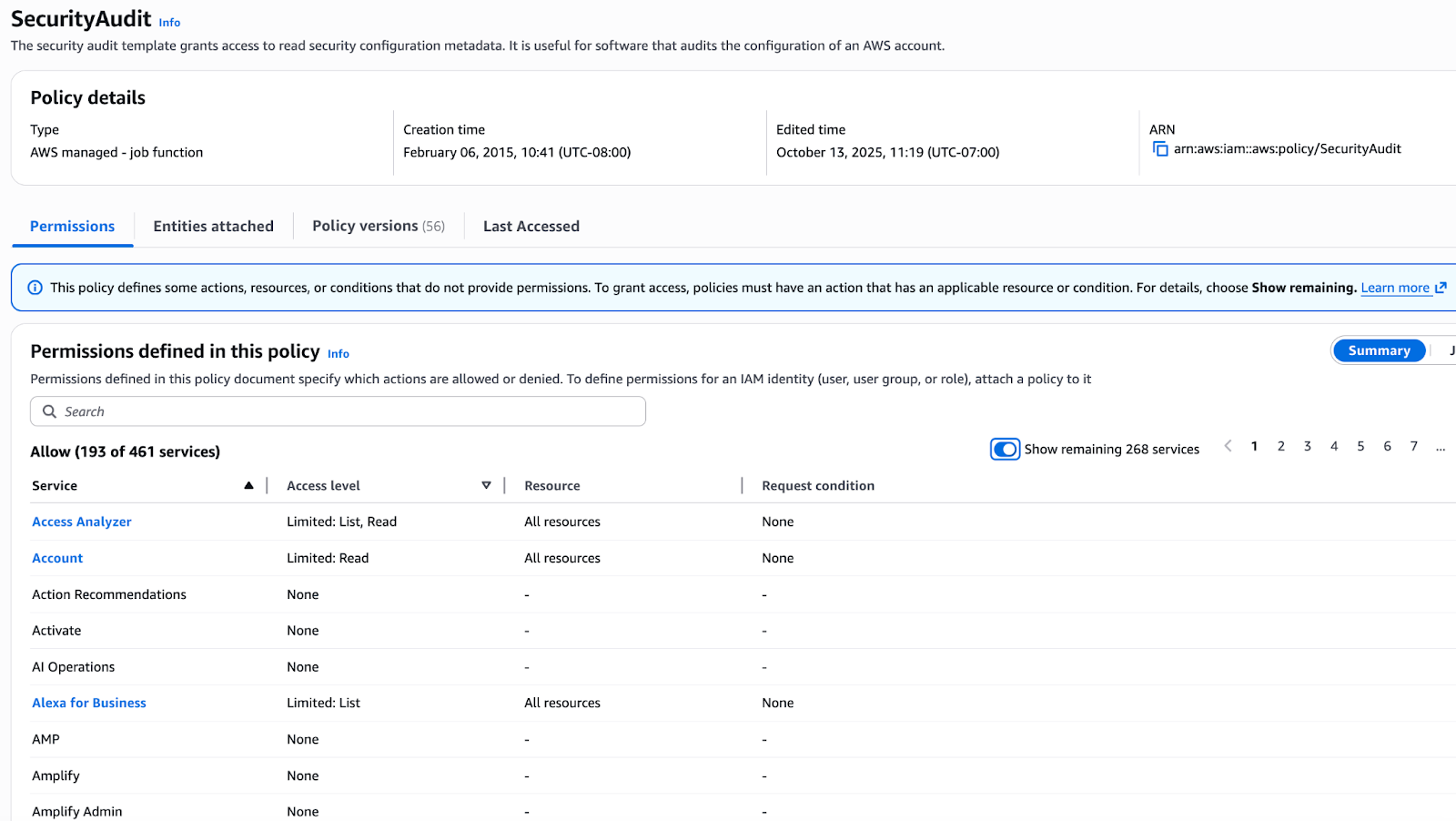Click the Policy details heading
Viewport: 1456px width, 821px height.
point(88,97)
